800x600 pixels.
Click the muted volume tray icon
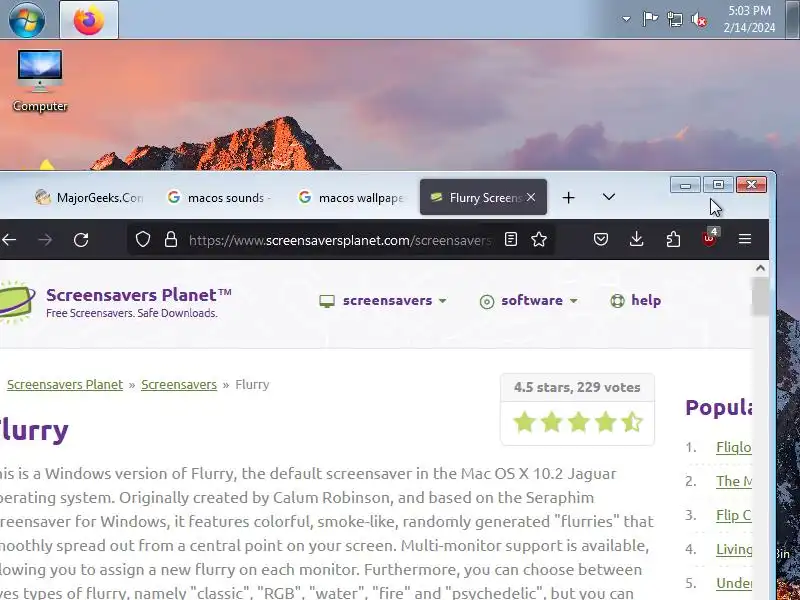click(699, 20)
